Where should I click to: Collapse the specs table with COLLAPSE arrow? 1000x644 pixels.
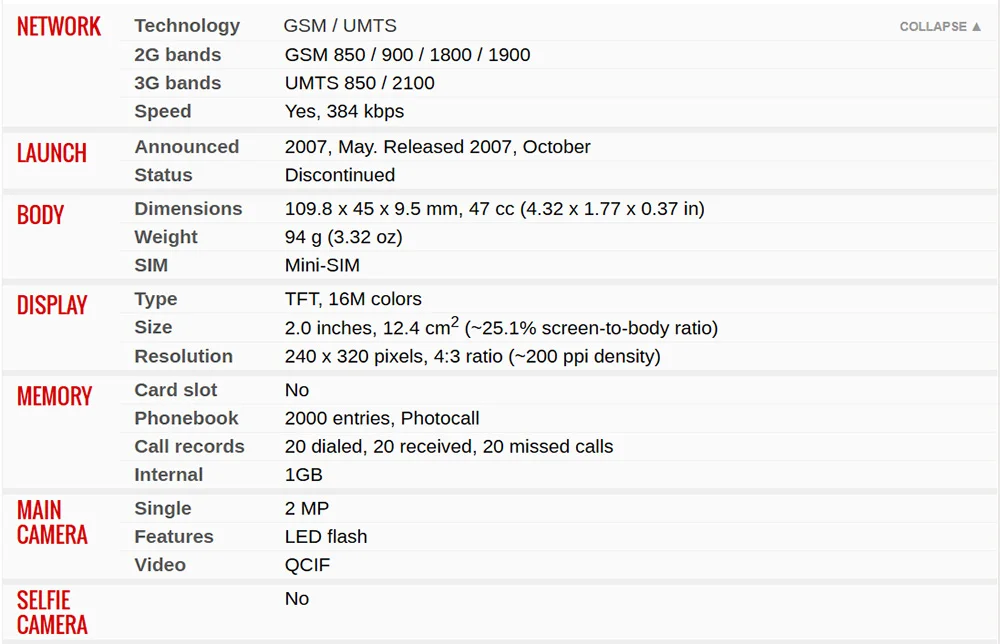pyautogui.click(x=940, y=27)
